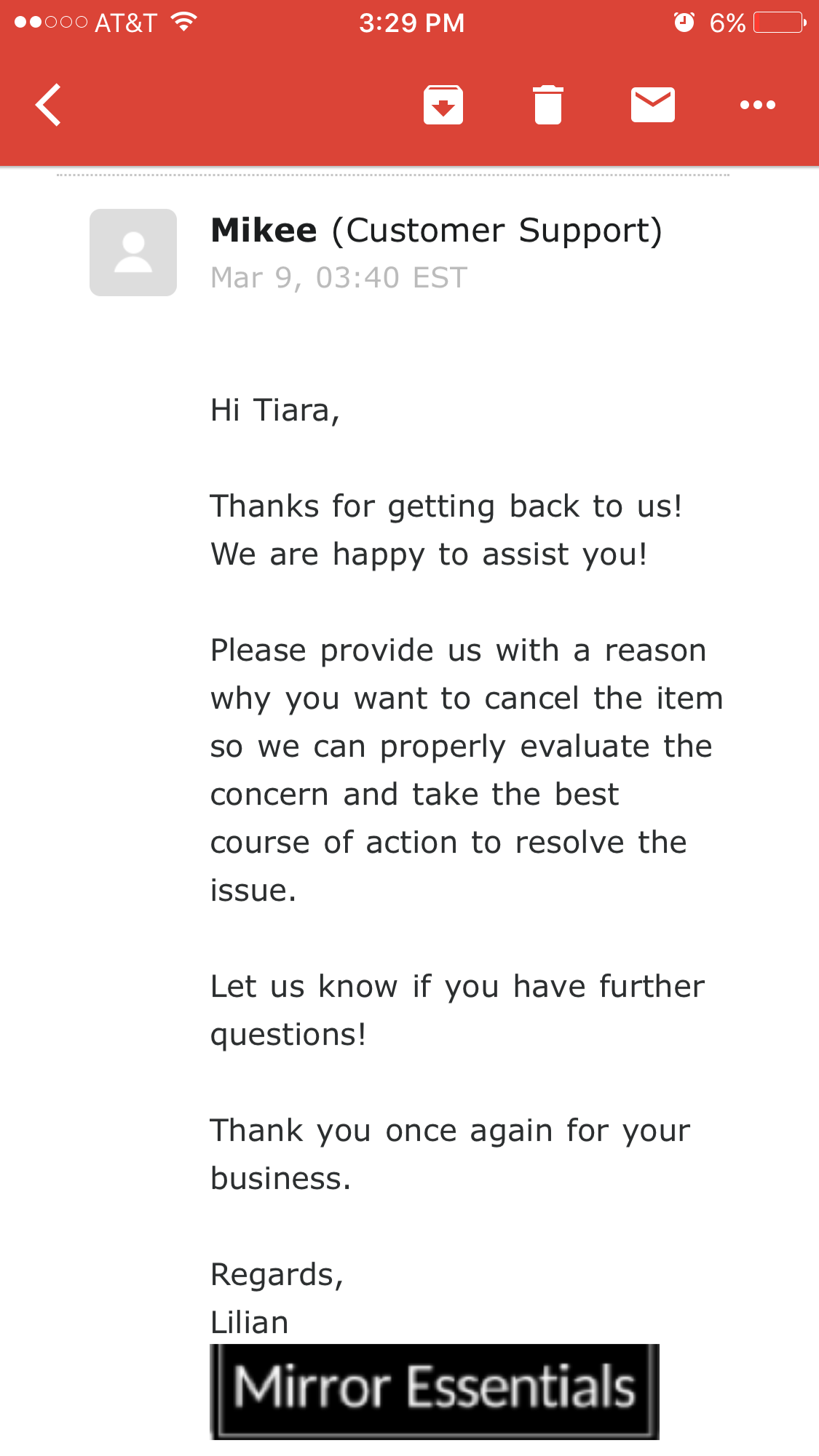Tap the back arrow to return to inbox
Viewport: 819px width, 1456px height.
pyautogui.click(x=48, y=105)
